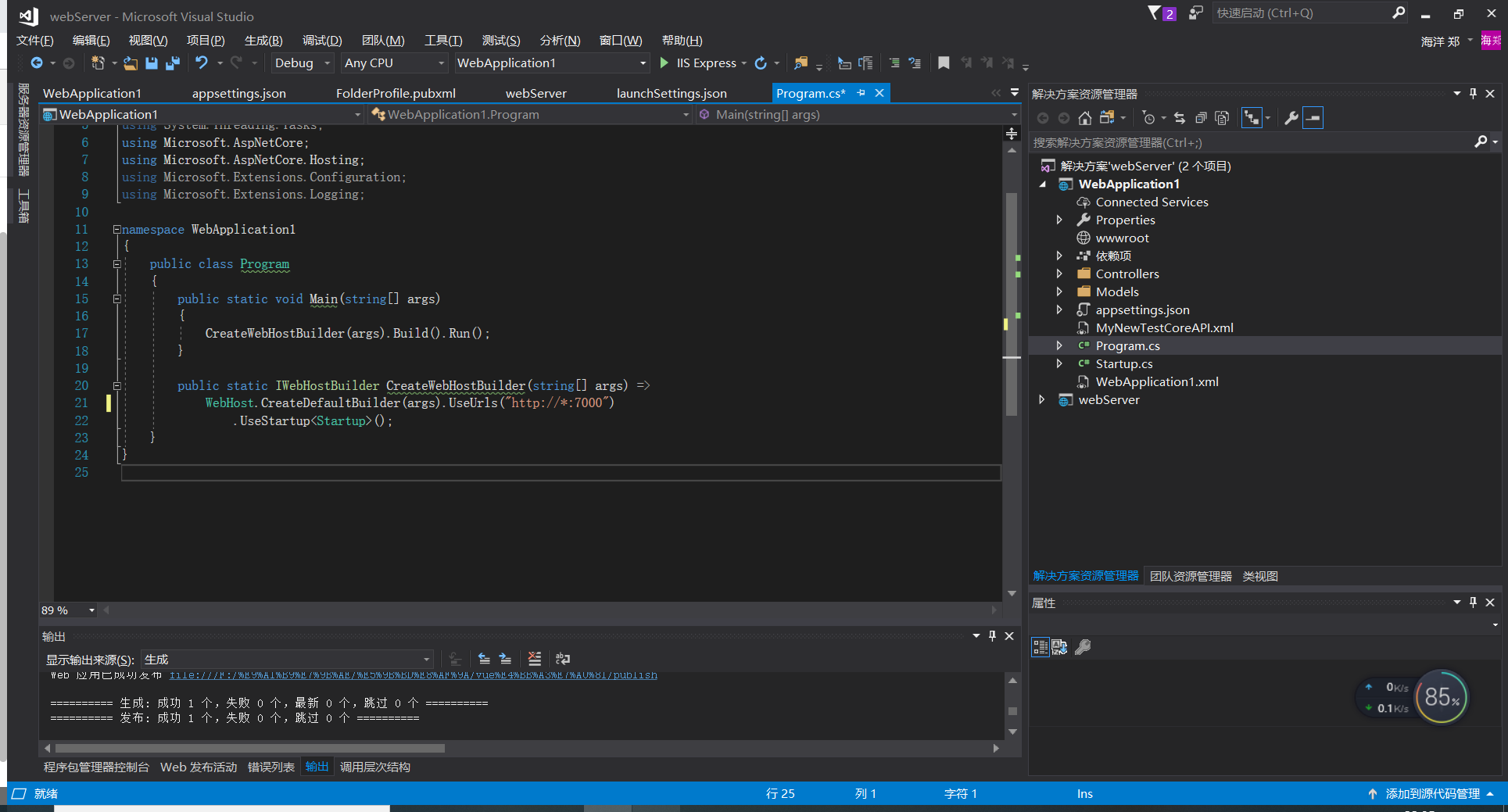This screenshot has height=812, width=1508.
Task: Open the output source dropdown showing 生成
Action: [287, 660]
